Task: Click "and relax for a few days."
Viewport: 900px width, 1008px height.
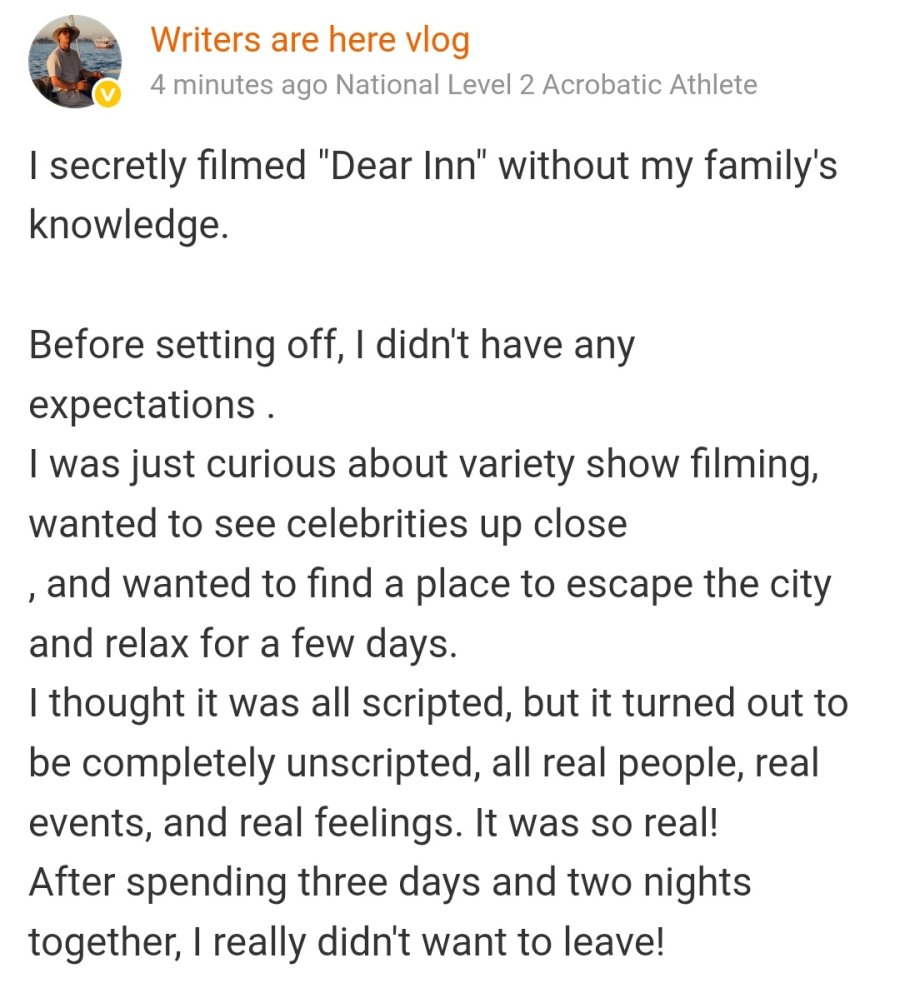Action: 243,644
